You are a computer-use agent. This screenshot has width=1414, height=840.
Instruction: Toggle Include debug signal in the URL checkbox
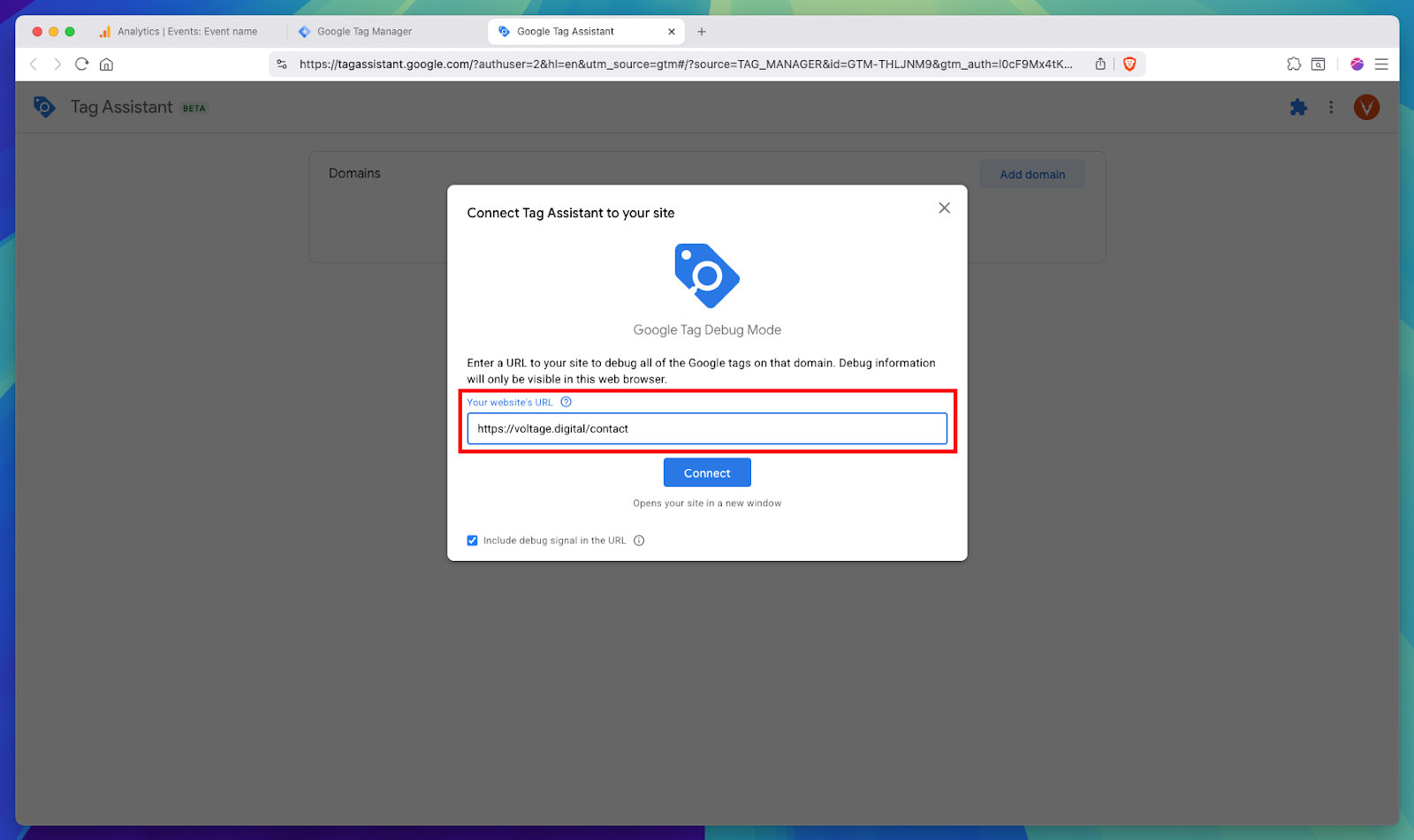click(473, 541)
